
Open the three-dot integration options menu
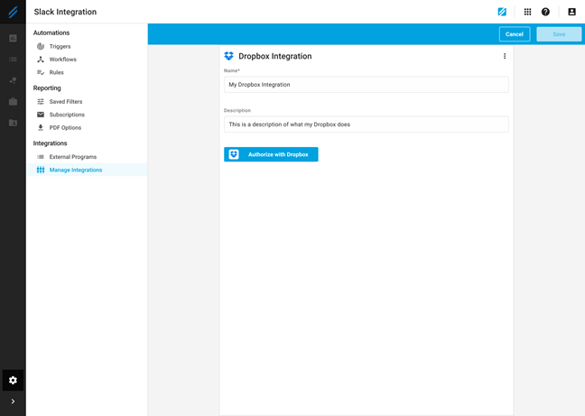point(504,56)
